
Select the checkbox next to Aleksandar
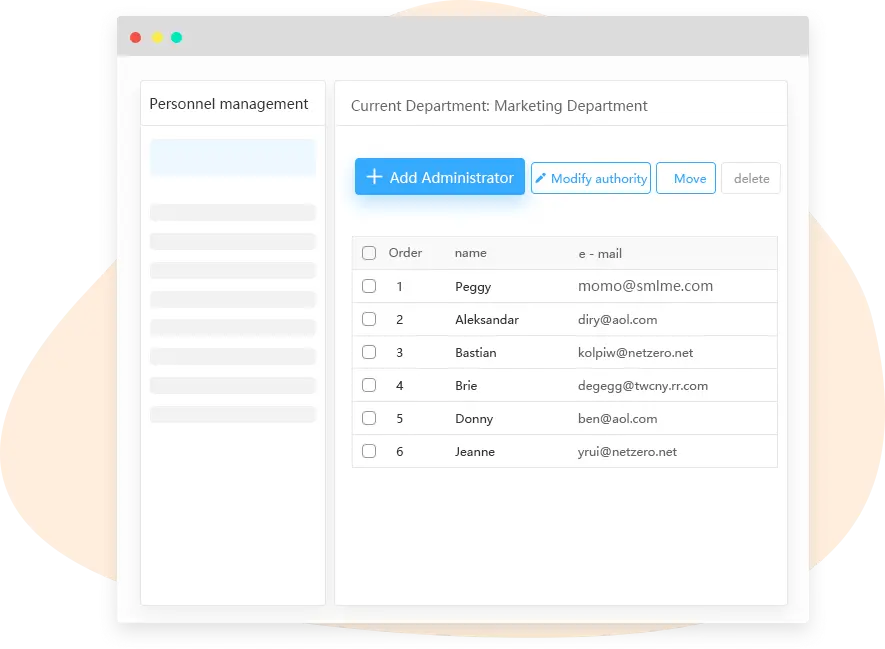coord(369,319)
